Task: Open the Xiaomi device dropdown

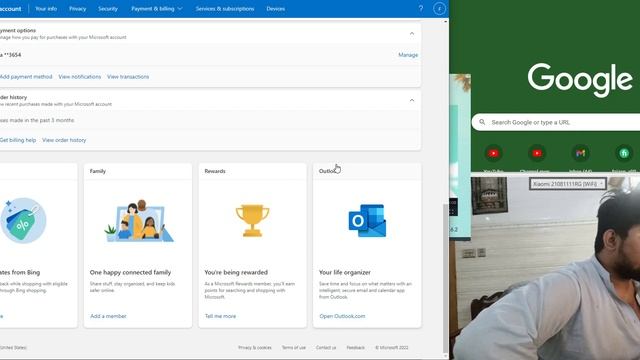Action: point(568,184)
